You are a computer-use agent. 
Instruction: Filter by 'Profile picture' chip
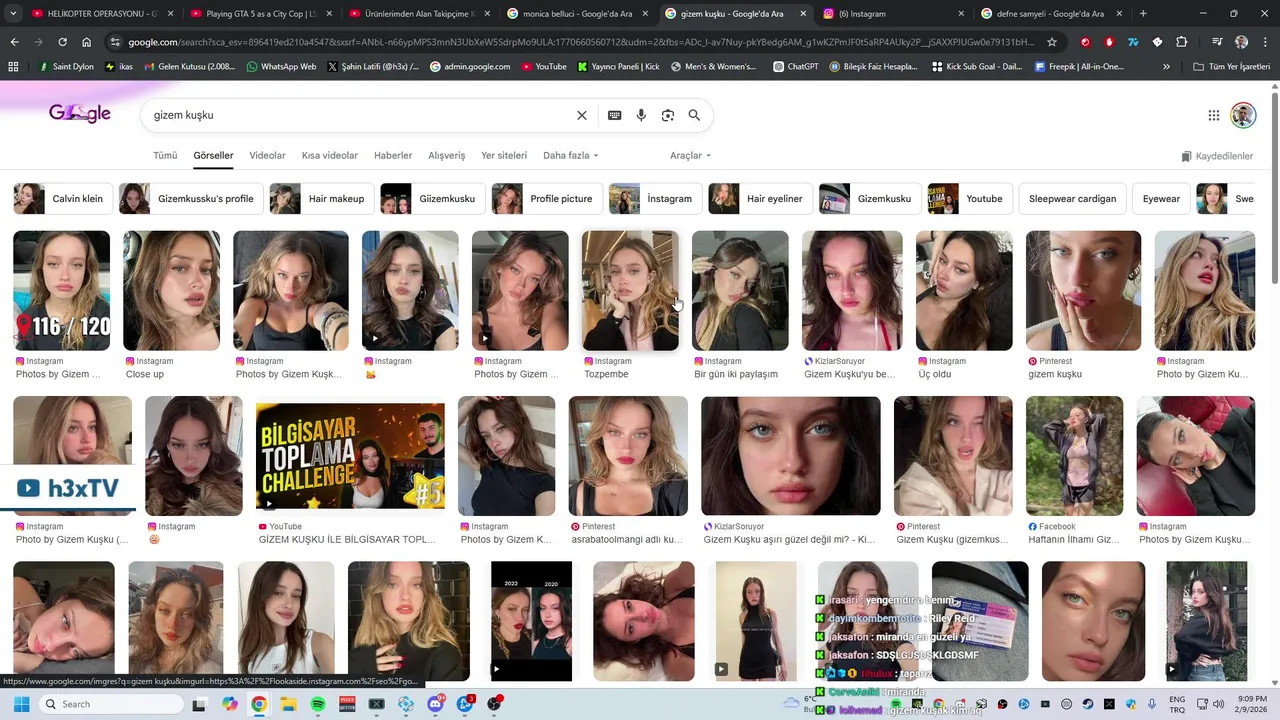tap(546, 199)
